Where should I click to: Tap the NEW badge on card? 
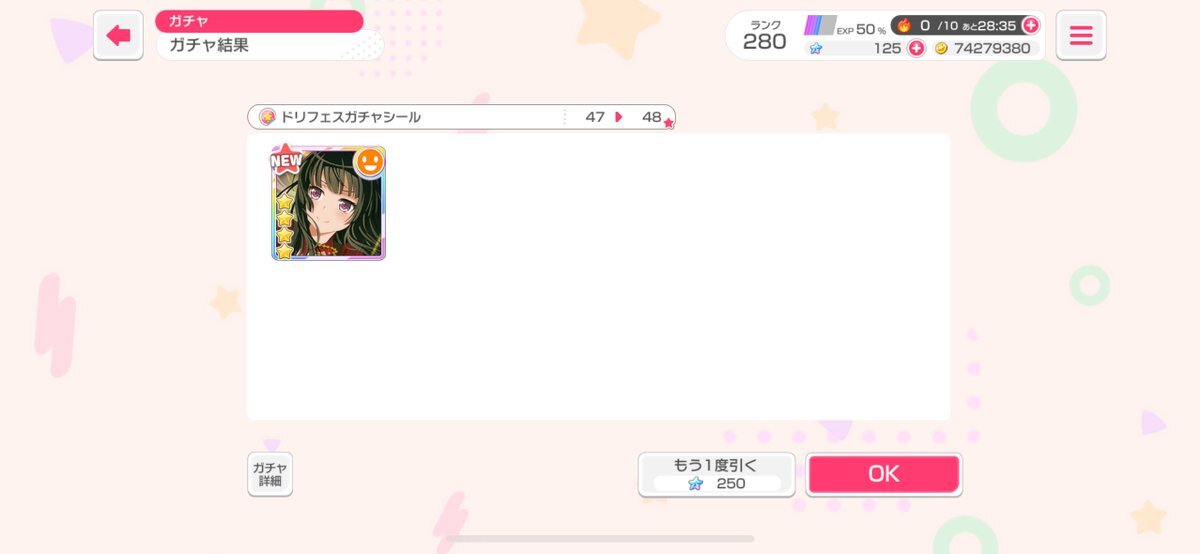click(286, 160)
